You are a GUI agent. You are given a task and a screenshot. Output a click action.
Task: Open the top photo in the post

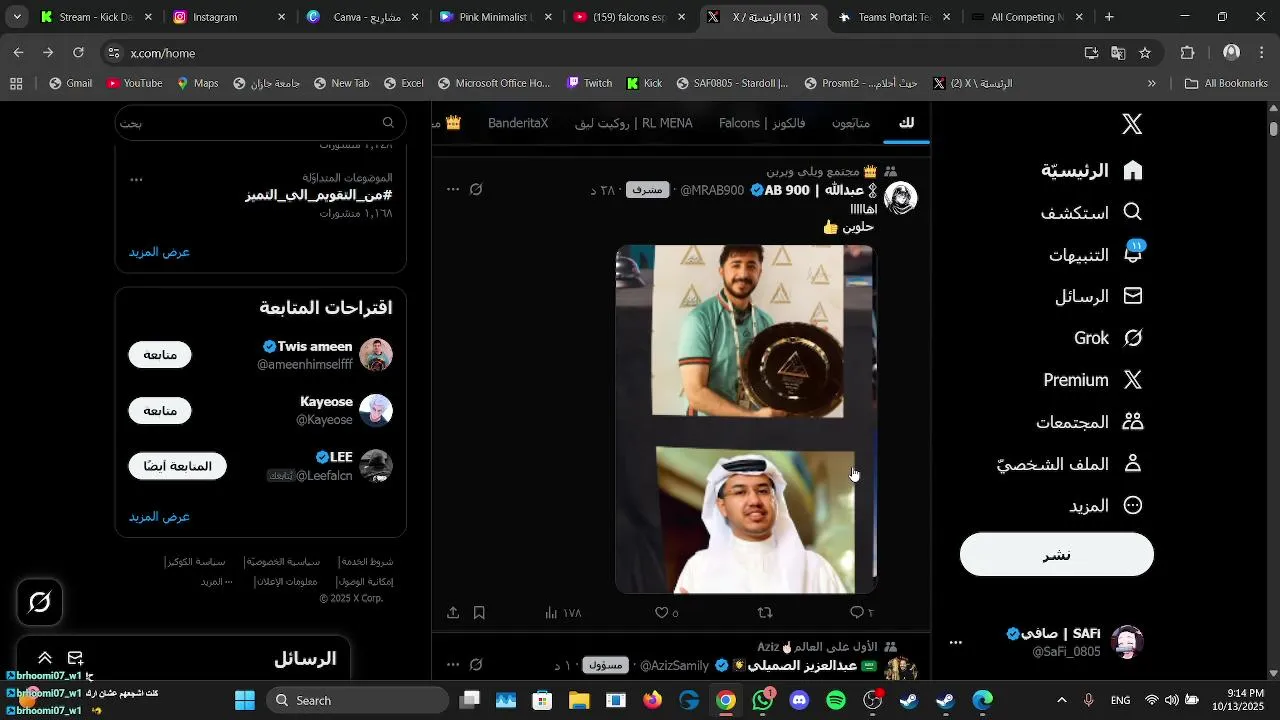[747, 331]
